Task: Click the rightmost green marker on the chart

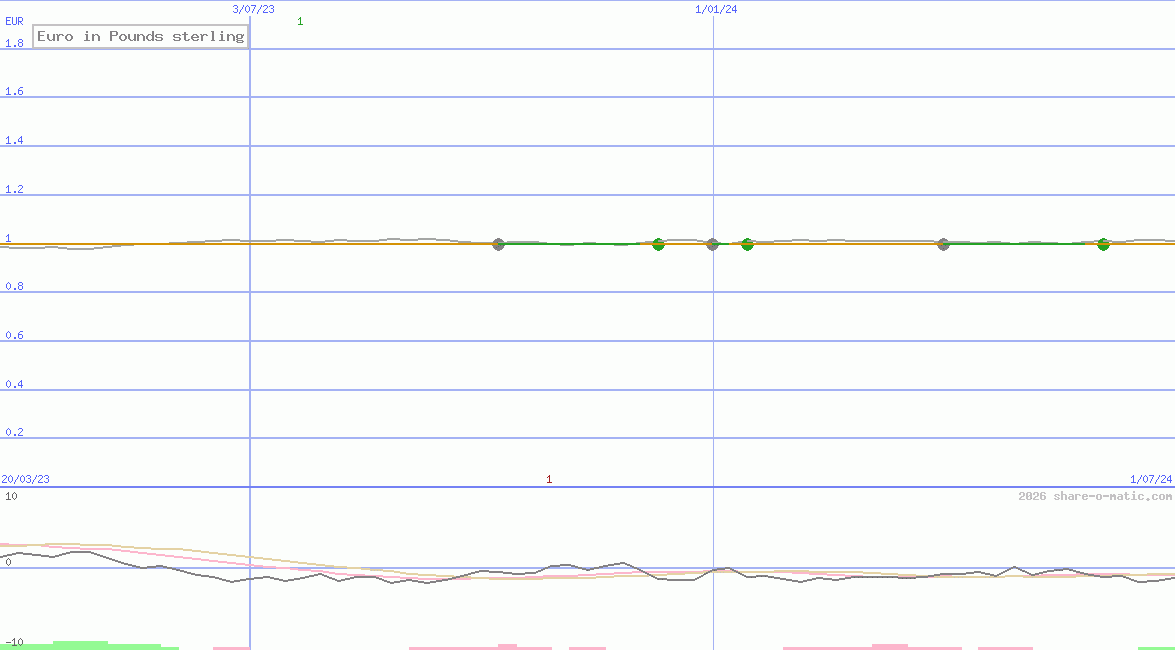Action: pos(1103,244)
